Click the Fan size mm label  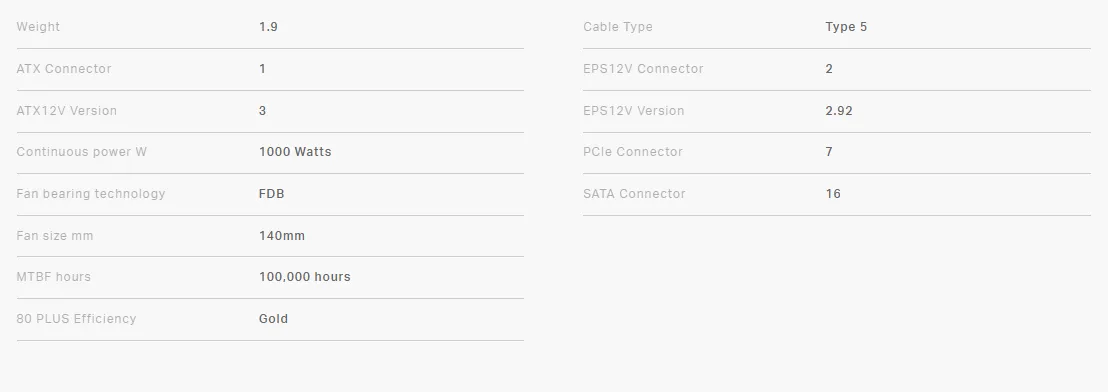54,235
